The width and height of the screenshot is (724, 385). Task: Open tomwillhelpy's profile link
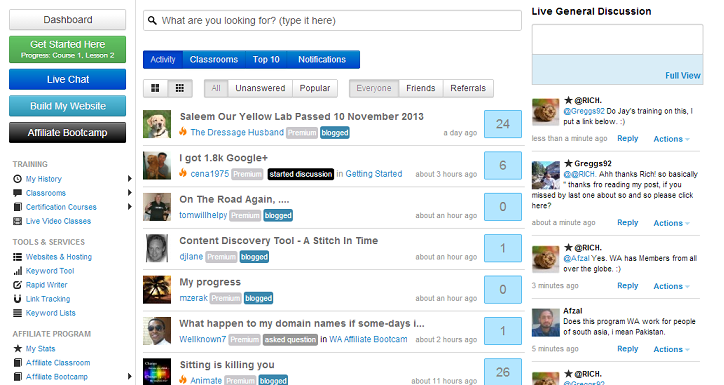[203, 215]
